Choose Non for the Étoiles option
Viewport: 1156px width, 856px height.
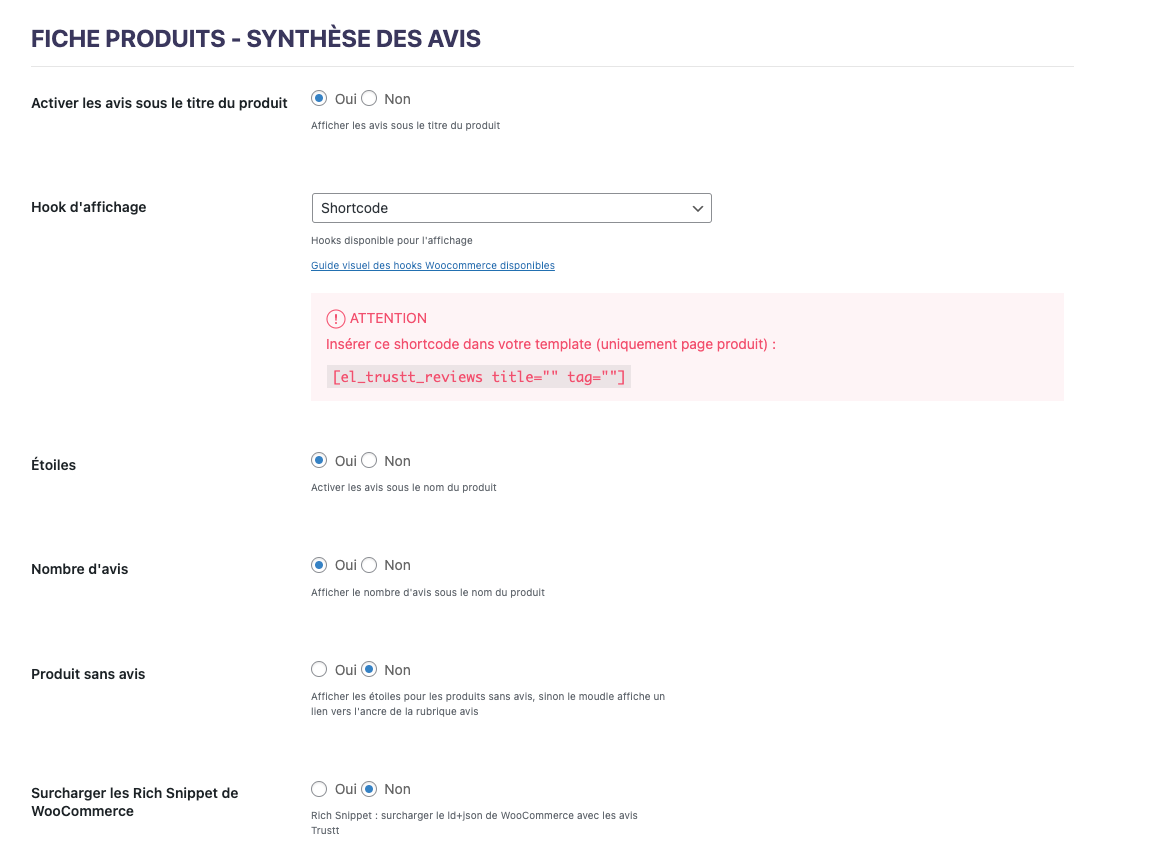(369, 461)
